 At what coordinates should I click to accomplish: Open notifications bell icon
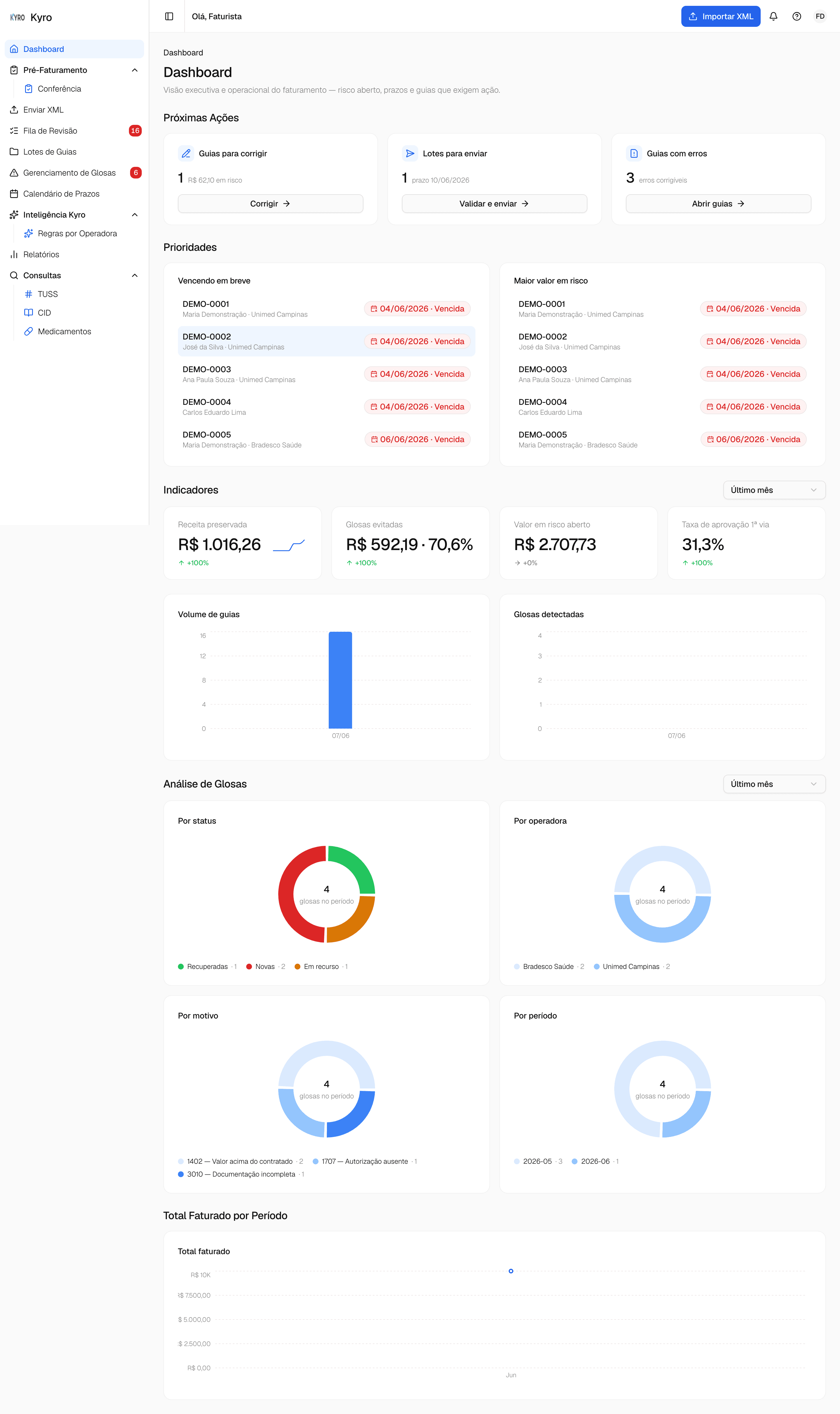773,16
